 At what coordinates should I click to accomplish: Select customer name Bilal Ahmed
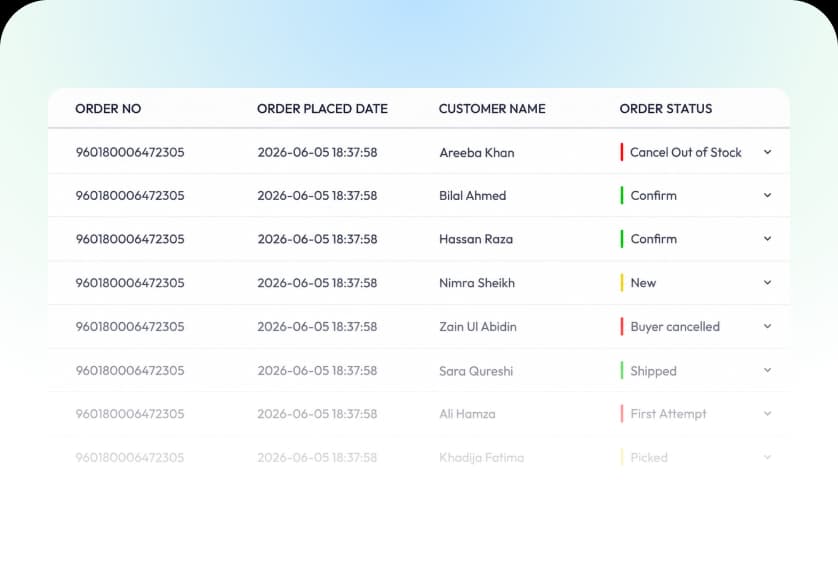pyautogui.click(x=472, y=196)
